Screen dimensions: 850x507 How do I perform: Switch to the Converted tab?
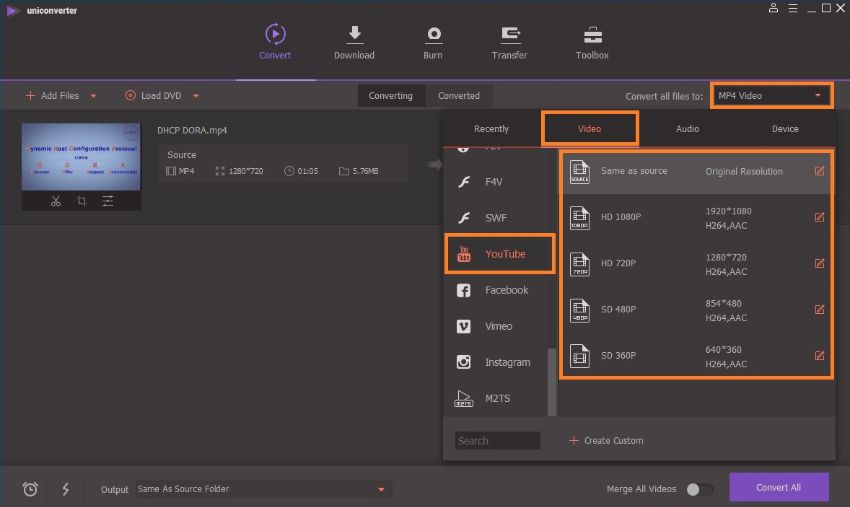coord(459,96)
